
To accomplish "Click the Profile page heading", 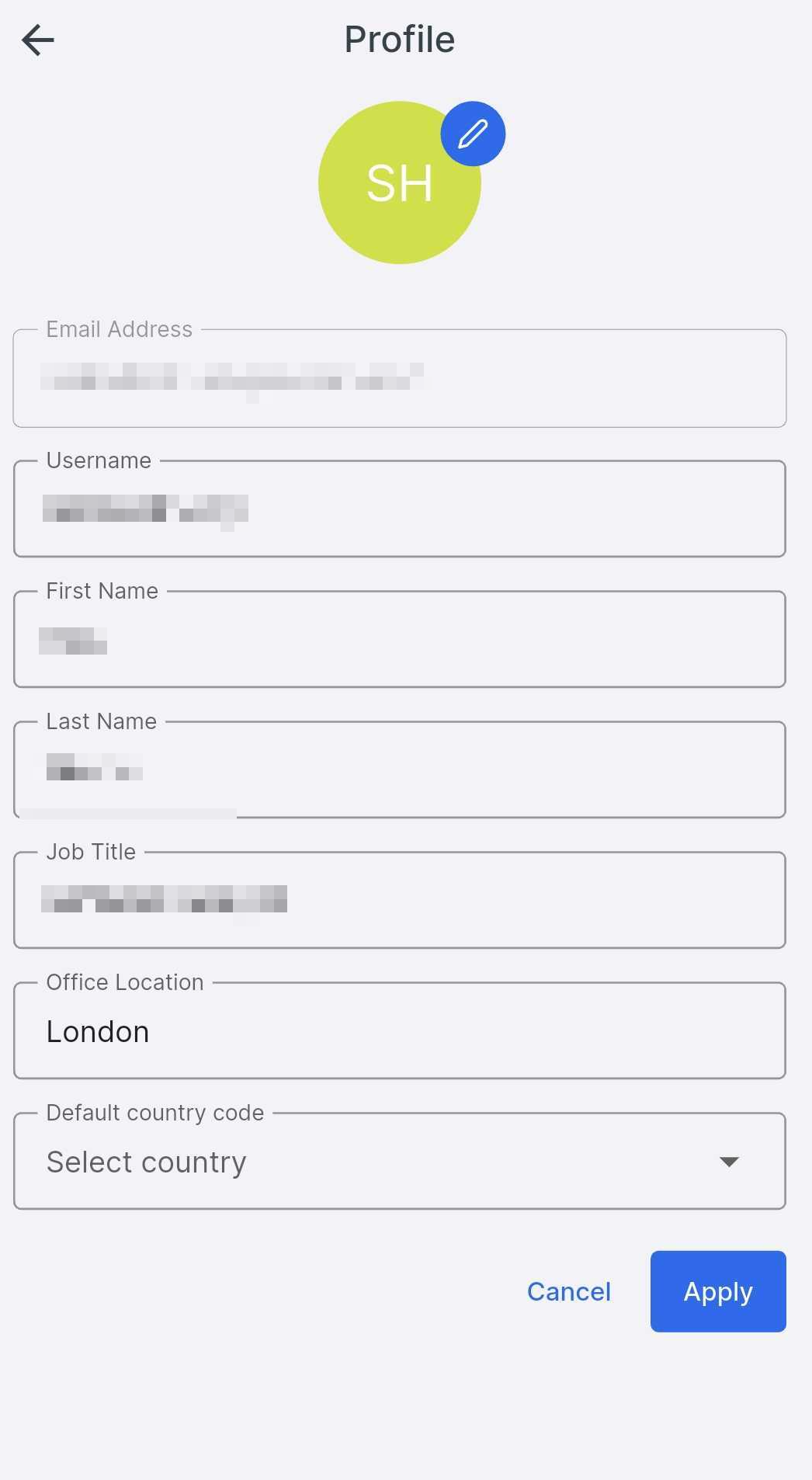I will click(x=400, y=40).
